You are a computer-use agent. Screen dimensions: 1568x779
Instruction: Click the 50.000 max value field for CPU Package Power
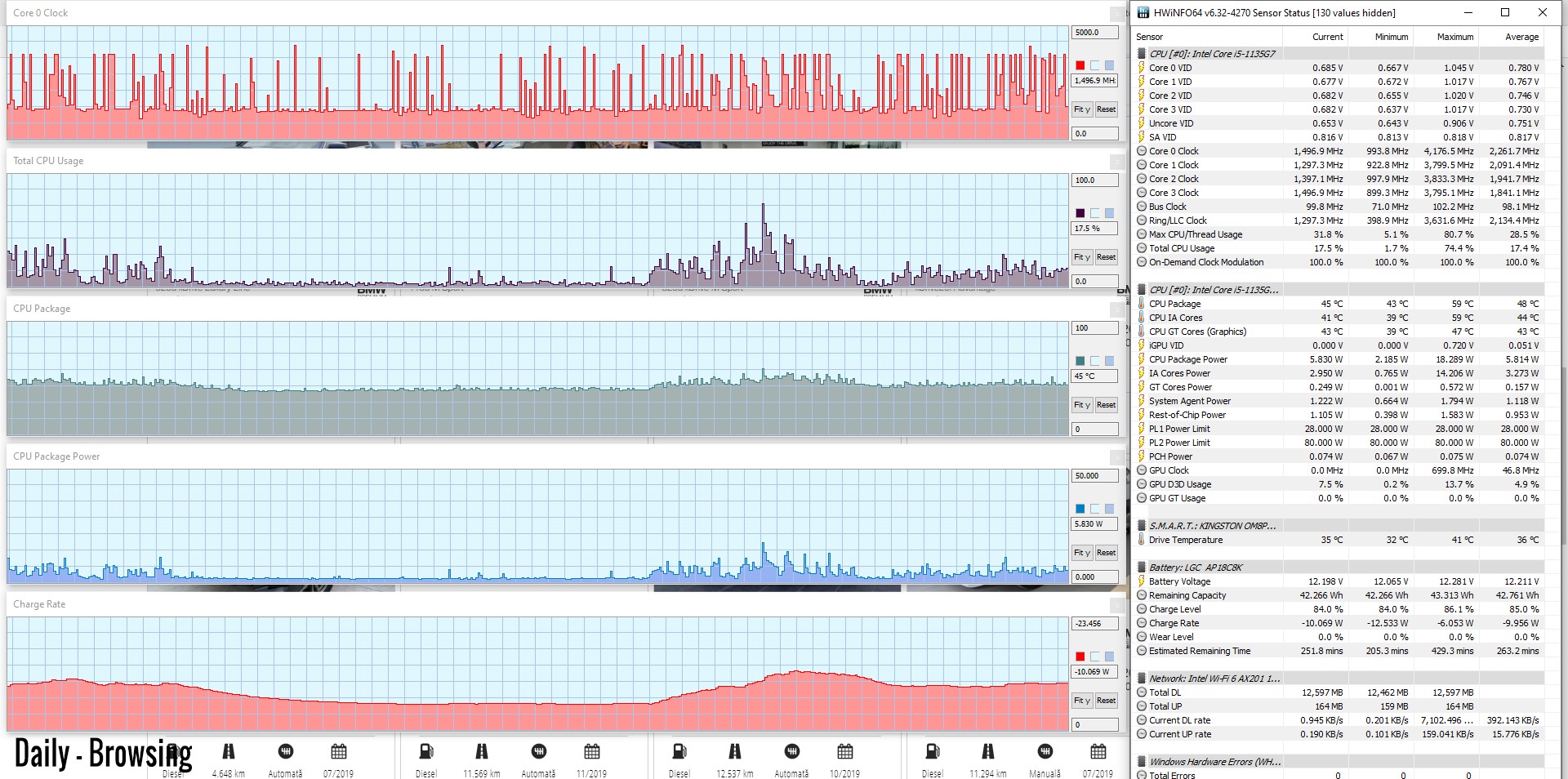click(x=1094, y=476)
